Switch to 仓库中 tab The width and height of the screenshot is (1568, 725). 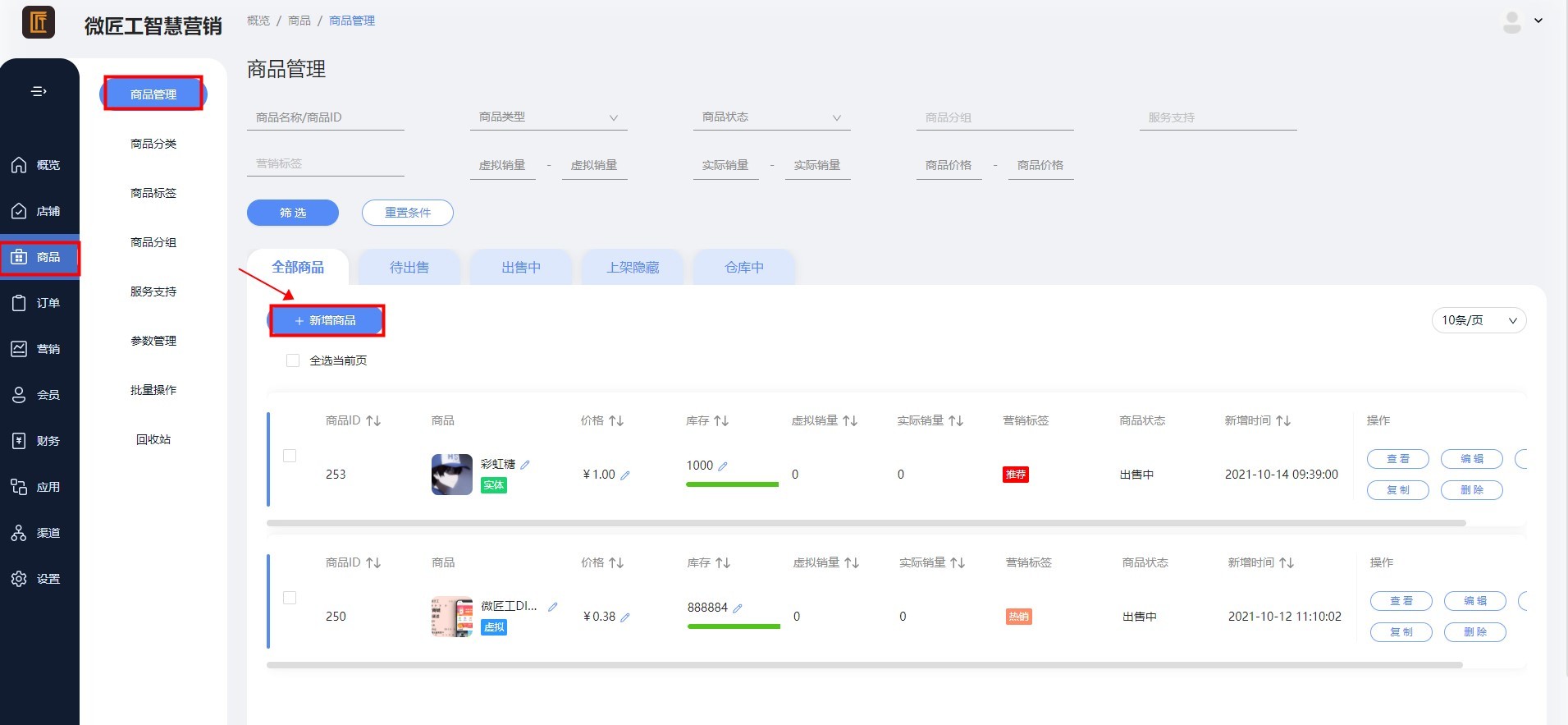click(x=744, y=267)
